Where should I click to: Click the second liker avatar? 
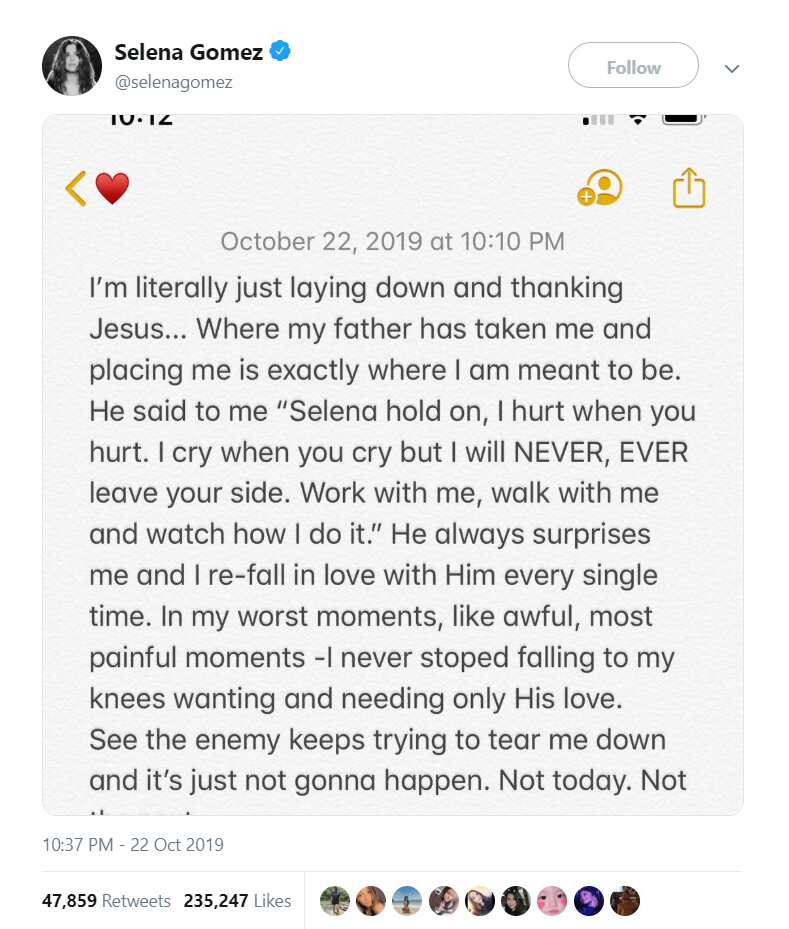tap(371, 901)
